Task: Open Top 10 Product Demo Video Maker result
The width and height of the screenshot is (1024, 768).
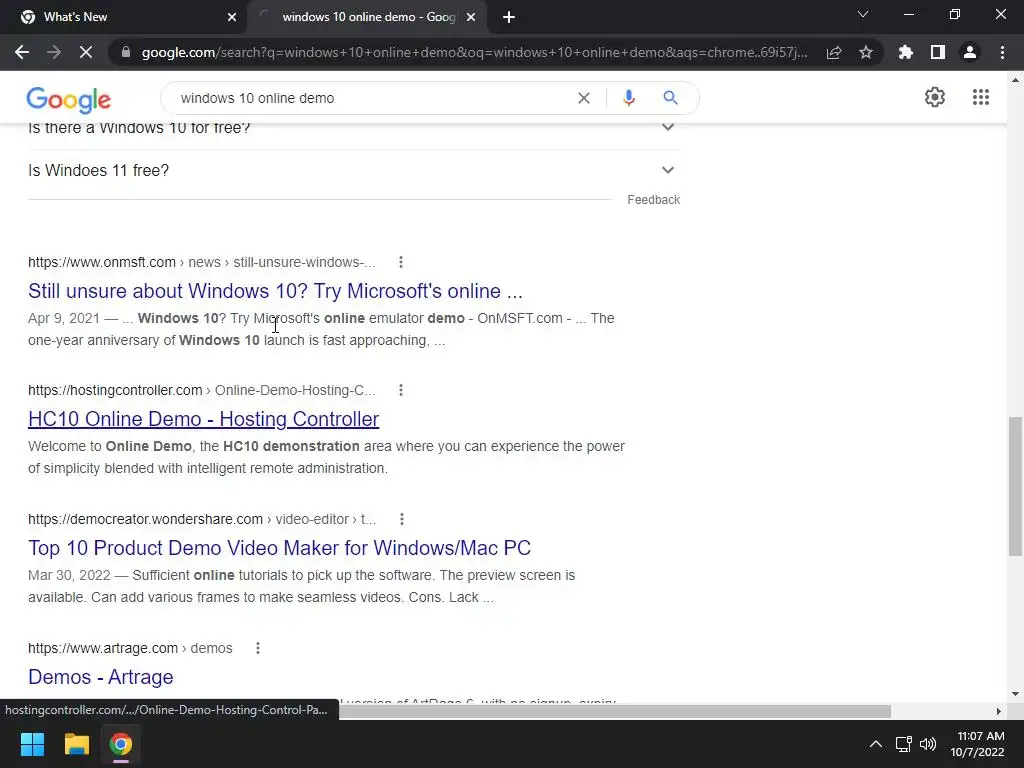Action: pyautogui.click(x=279, y=547)
